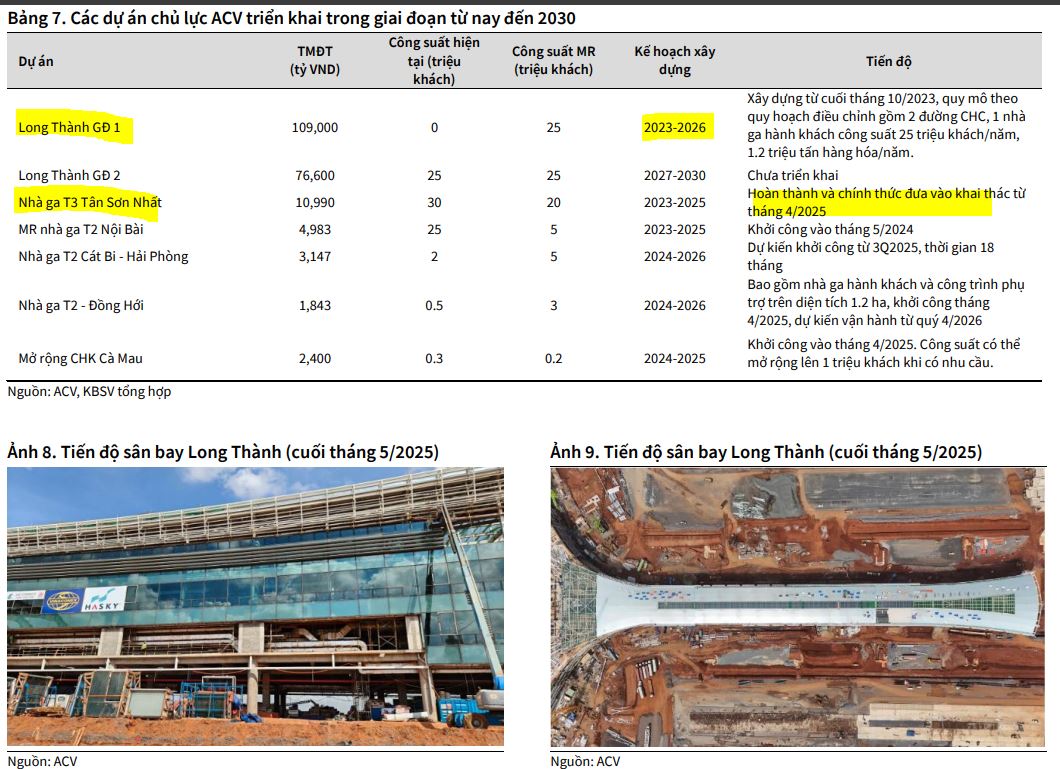Click the "Công suất MR" column header
Image resolution: width=1060 pixels, height=769 pixels.
coord(553,61)
